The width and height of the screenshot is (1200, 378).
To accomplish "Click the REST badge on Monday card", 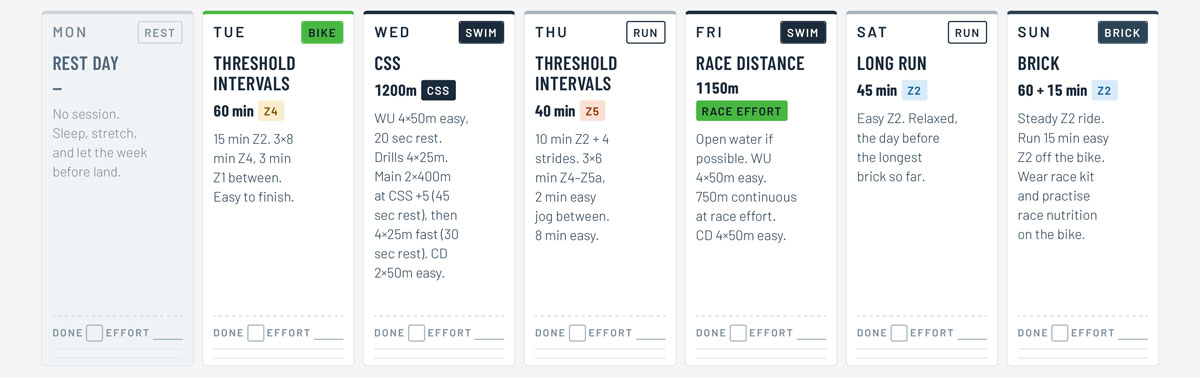I will [160, 33].
